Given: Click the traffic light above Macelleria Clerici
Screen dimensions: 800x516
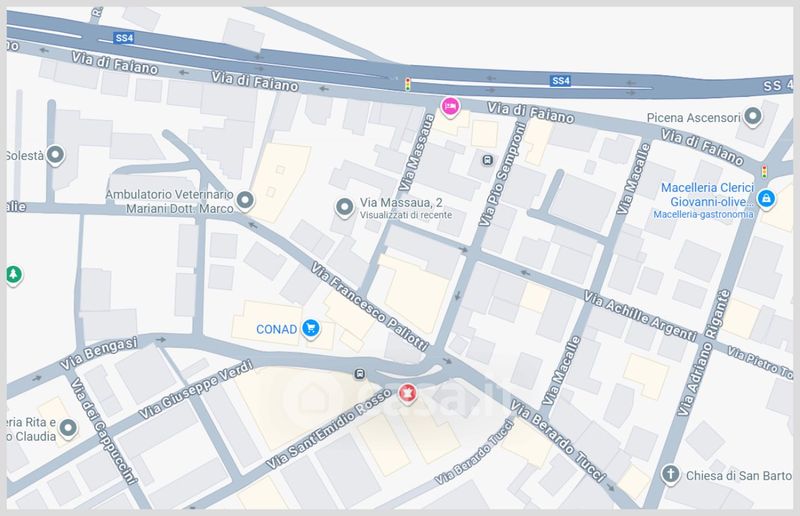Looking at the screenshot, I should point(766,170).
